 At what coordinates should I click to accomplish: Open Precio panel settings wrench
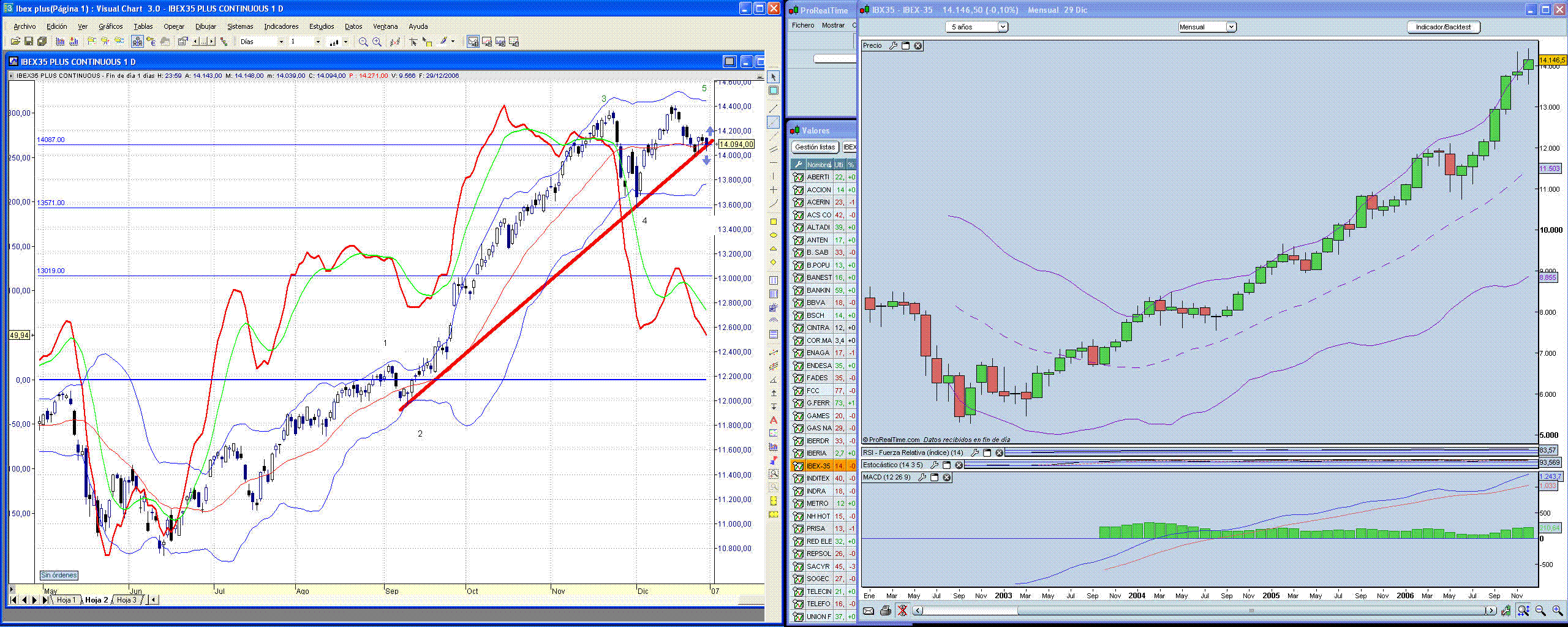(894, 46)
